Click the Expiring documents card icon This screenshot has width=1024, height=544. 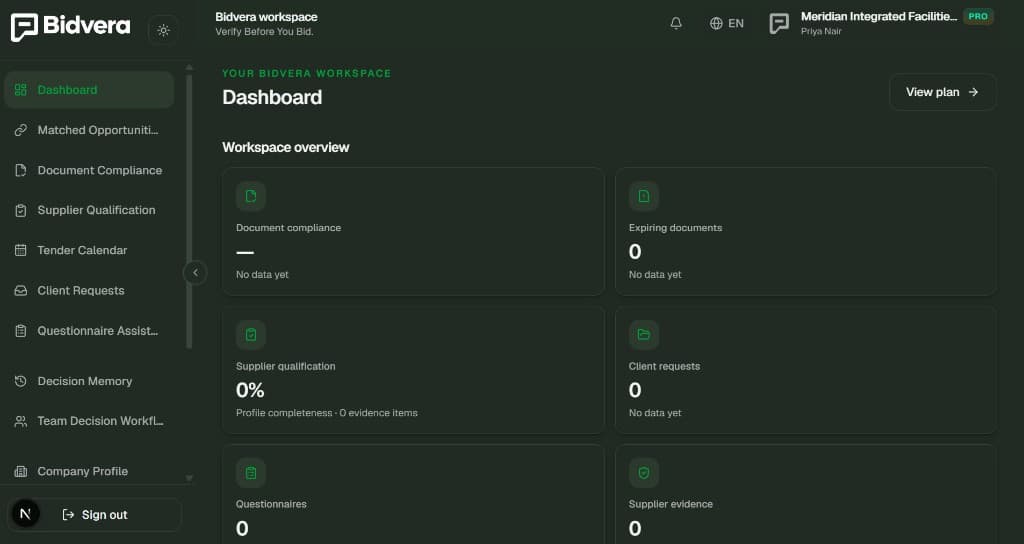pos(644,196)
